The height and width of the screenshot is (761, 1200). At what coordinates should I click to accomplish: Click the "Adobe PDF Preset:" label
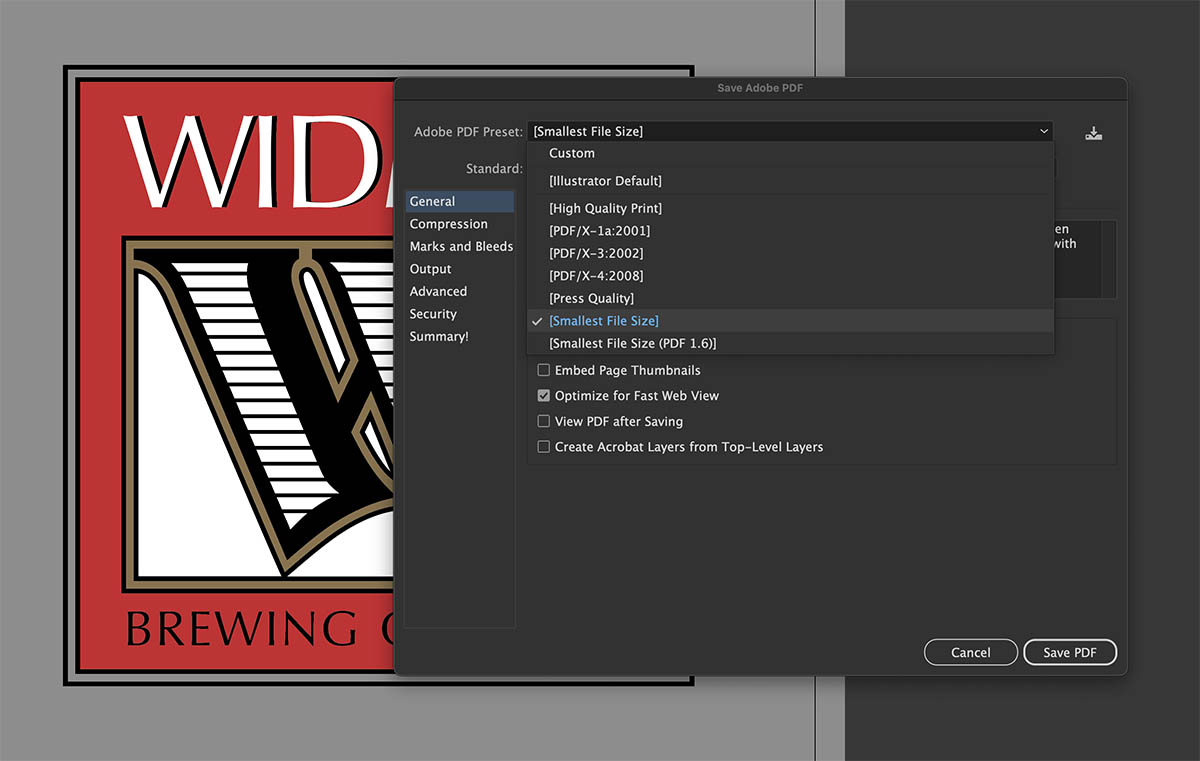click(468, 132)
